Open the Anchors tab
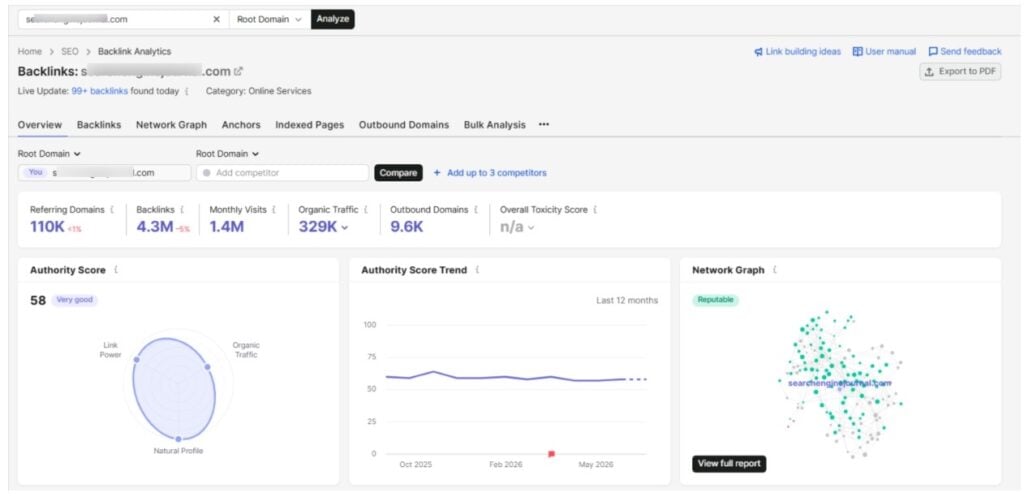 241,125
